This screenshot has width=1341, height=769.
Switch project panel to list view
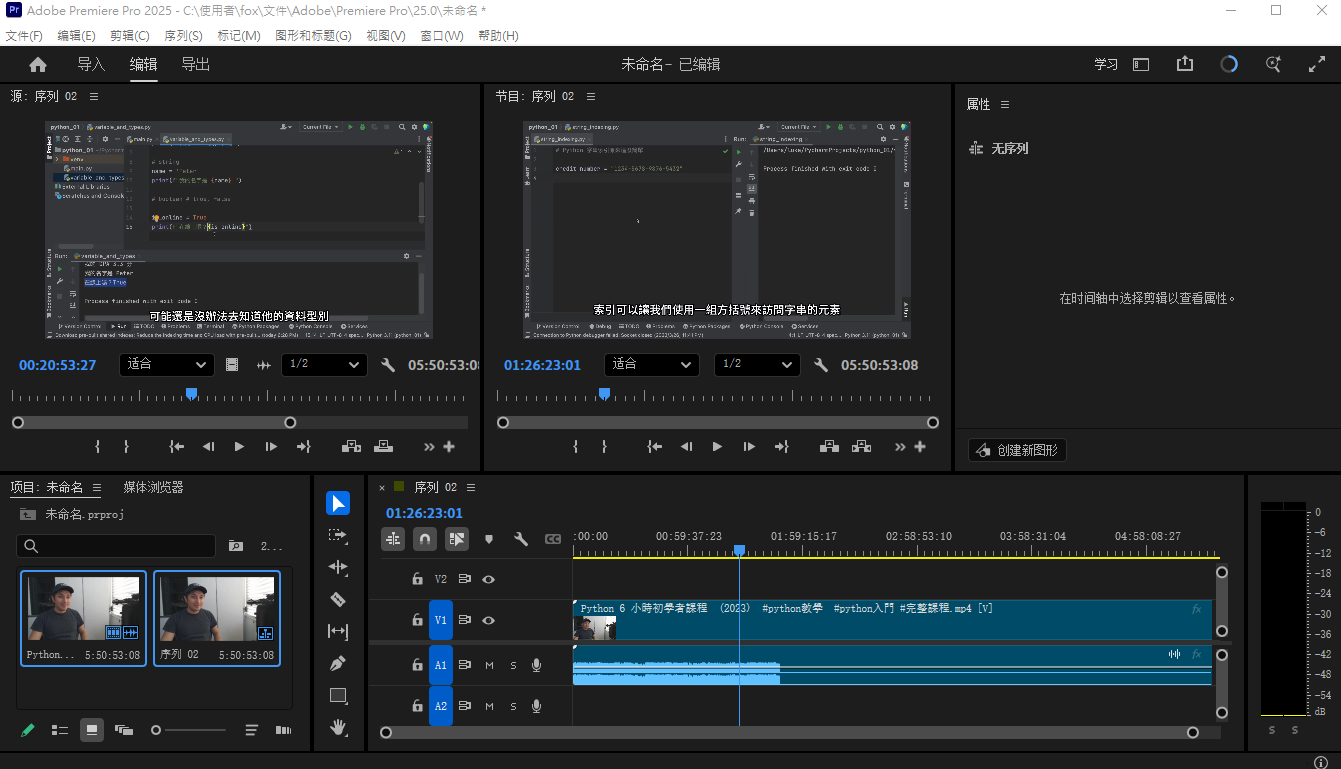[x=60, y=731]
